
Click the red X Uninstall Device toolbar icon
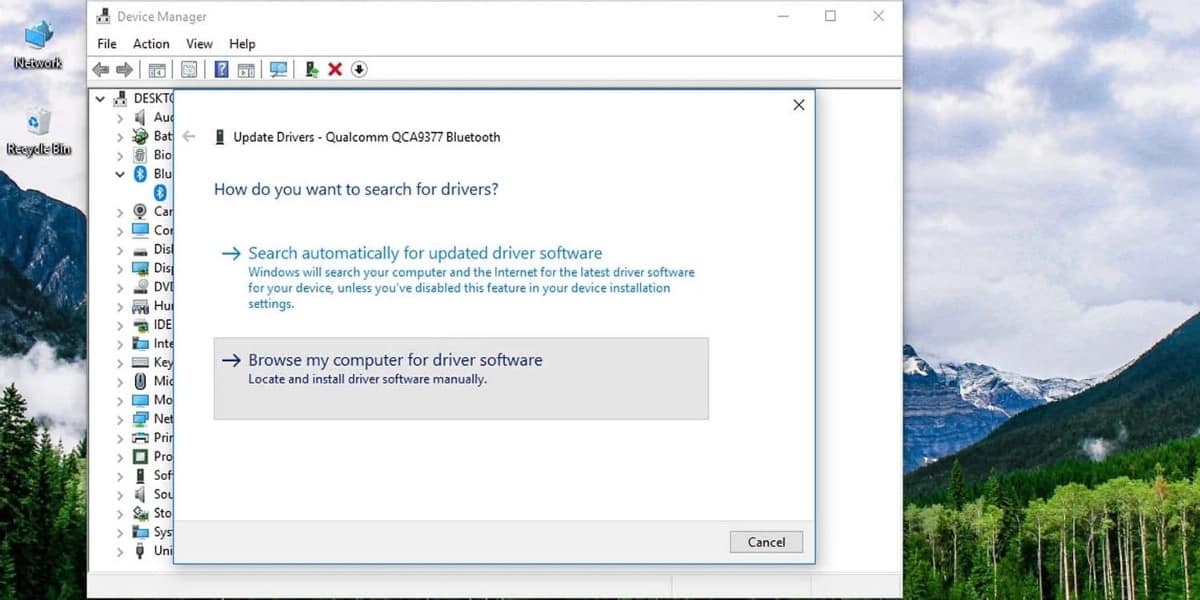333,69
